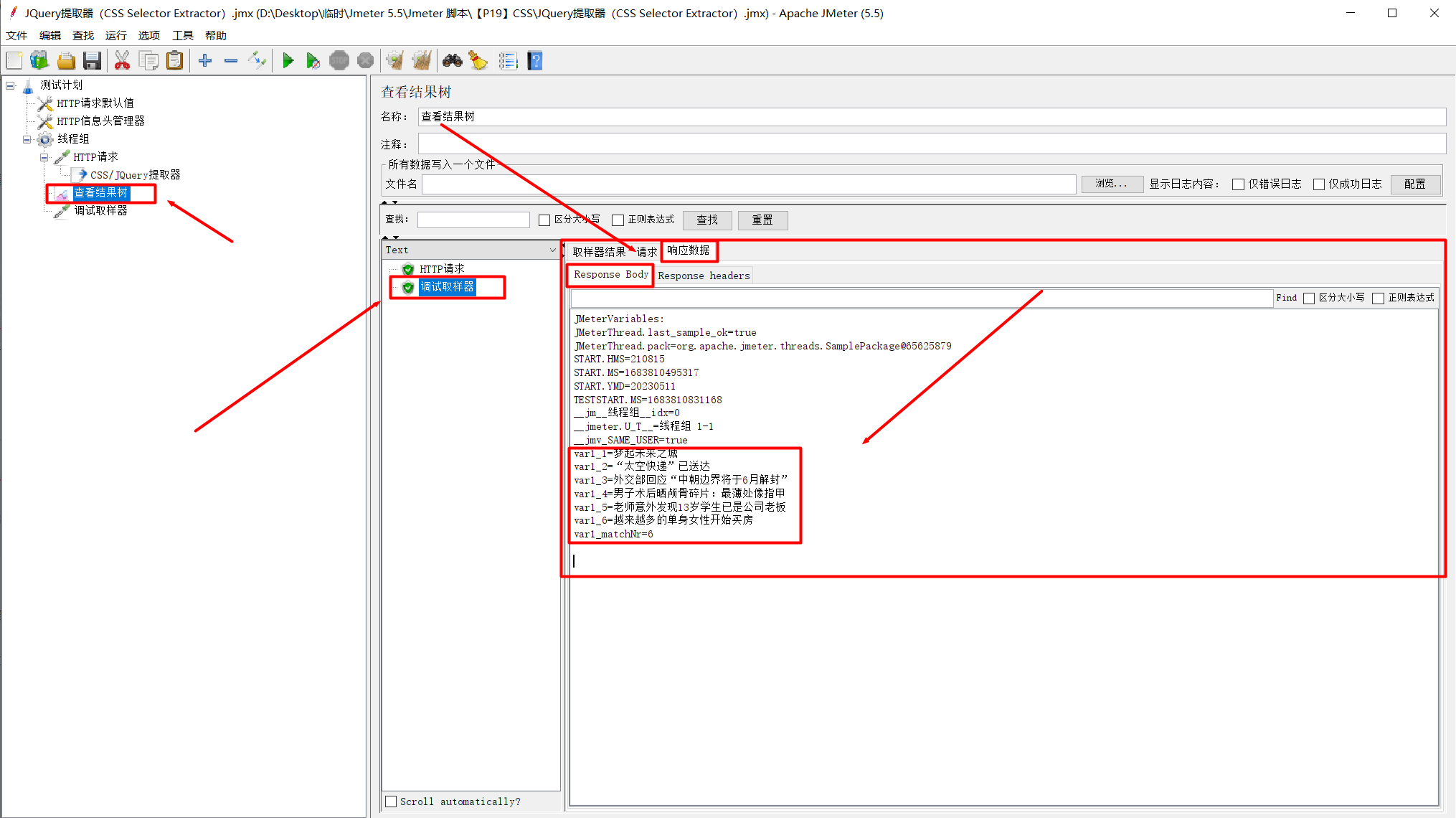Select HTTP请求 result in results list
This screenshot has width=1456, height=818.
pos(442,269)
